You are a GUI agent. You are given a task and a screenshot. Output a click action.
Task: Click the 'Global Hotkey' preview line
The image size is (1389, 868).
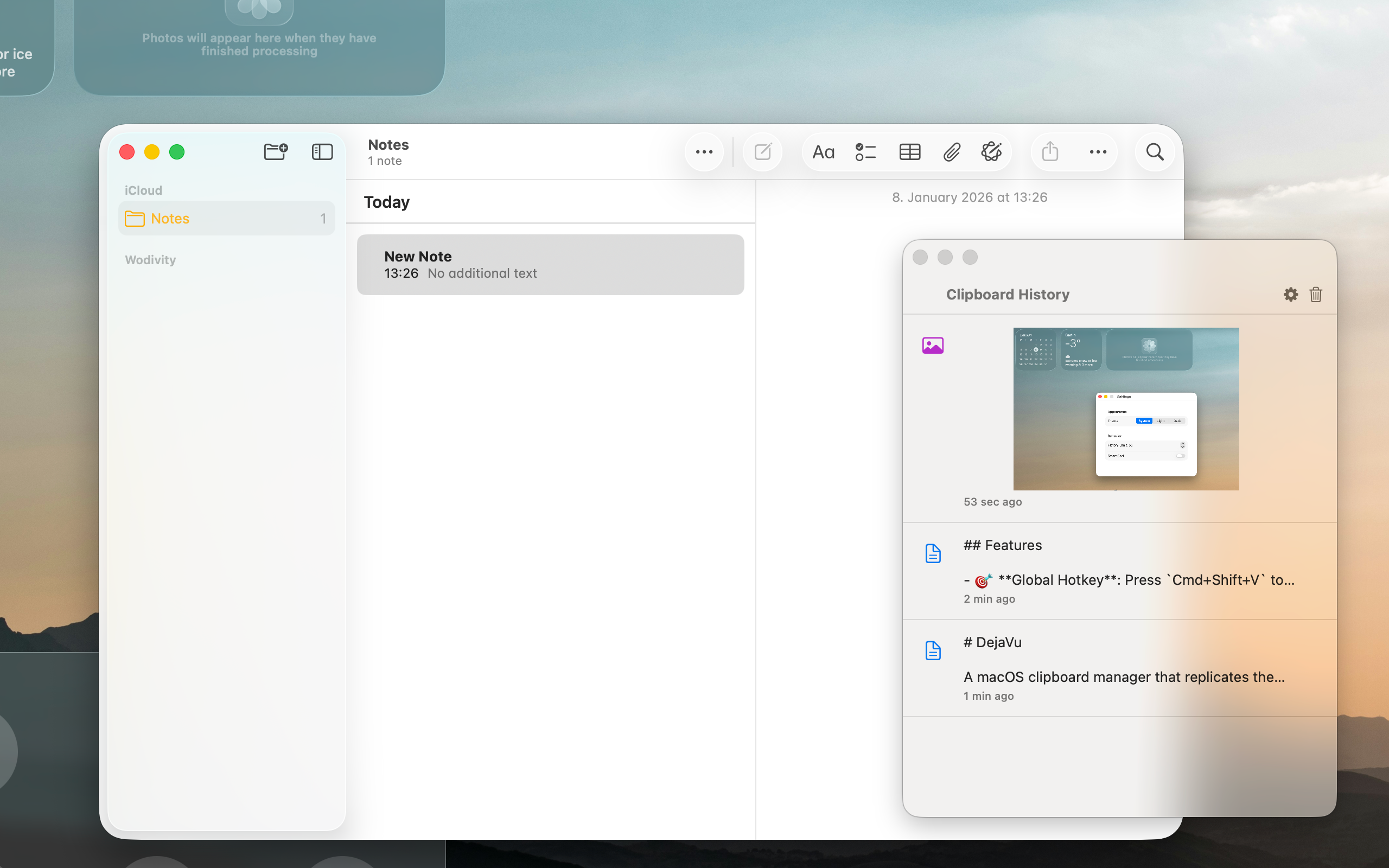(1129, 580)
